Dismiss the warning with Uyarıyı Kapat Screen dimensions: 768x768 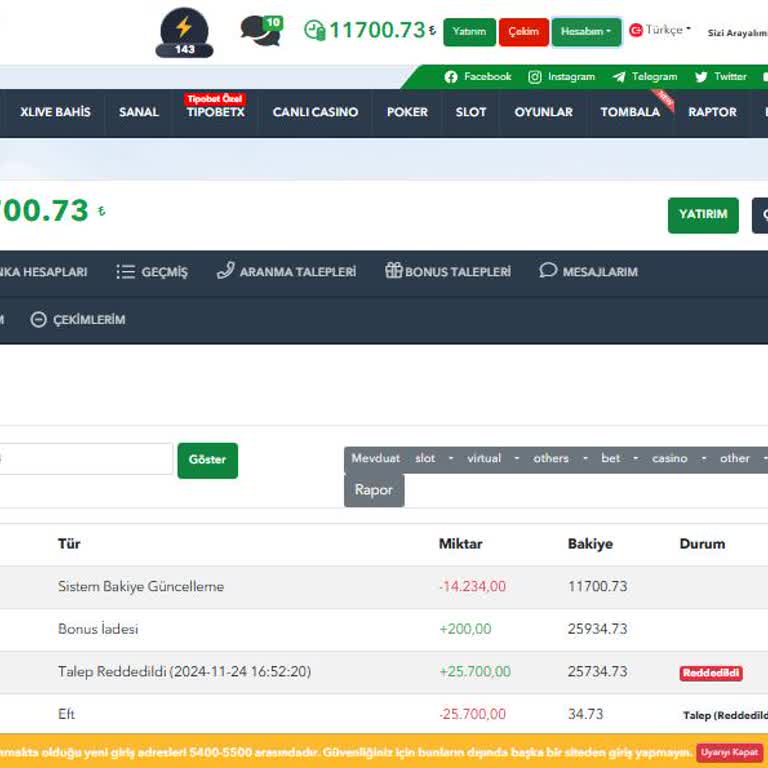[x=729, y=752]
